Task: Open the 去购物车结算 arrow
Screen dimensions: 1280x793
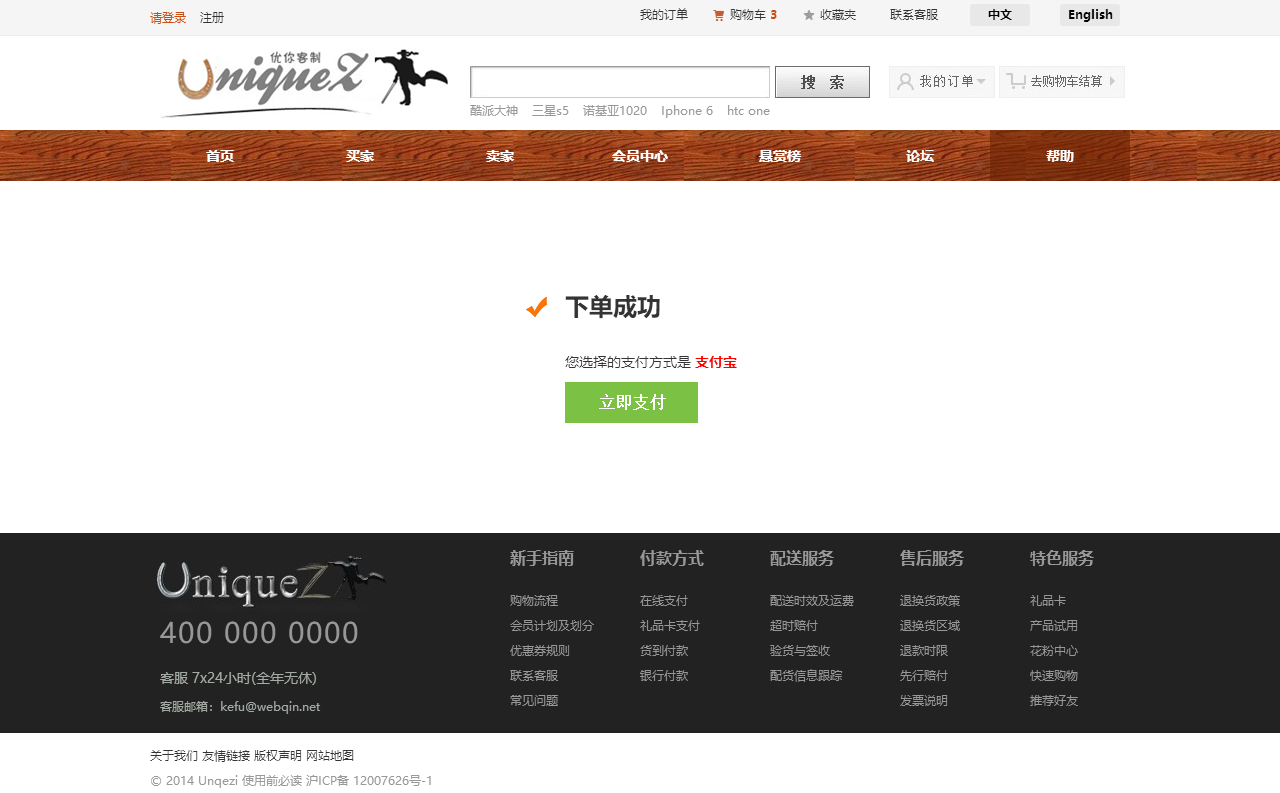Action: click(x=1112, y=82)
